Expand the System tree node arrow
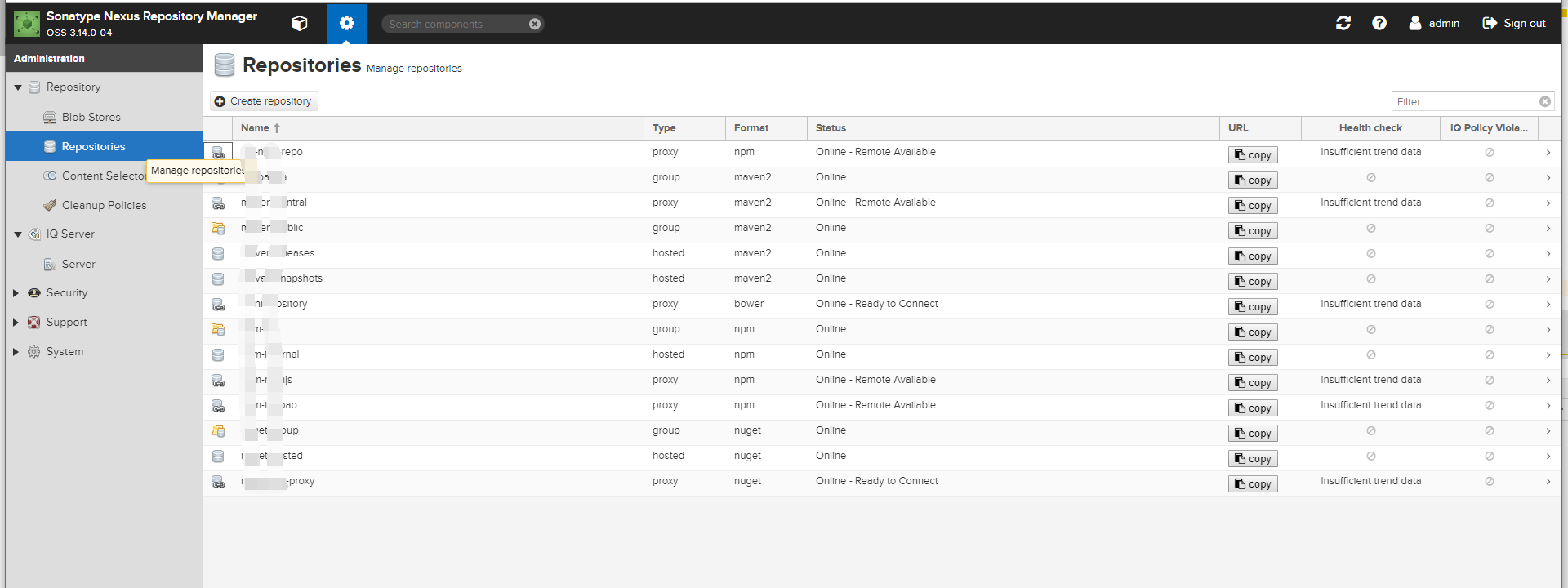Viewport: 1568px width, 588px height. (16, 352)
